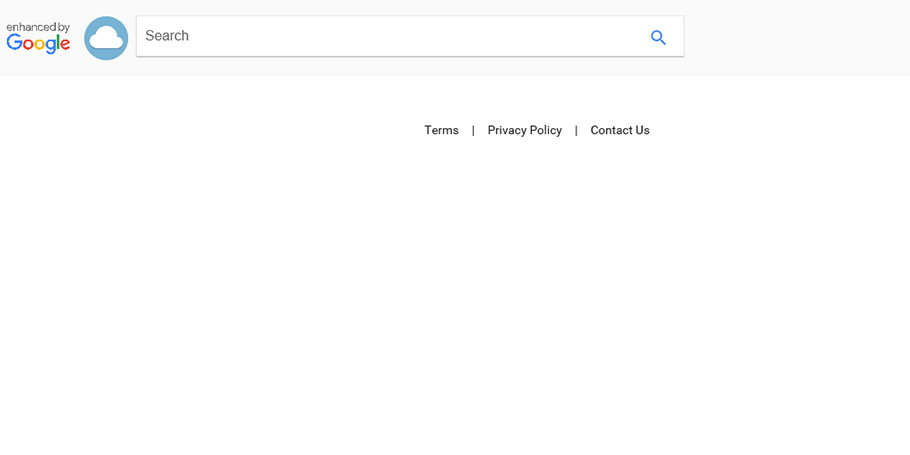Viewport: 910px width, 455px height.
Task: Submit search using the magnifier button
Action: [x=658, y=38]
